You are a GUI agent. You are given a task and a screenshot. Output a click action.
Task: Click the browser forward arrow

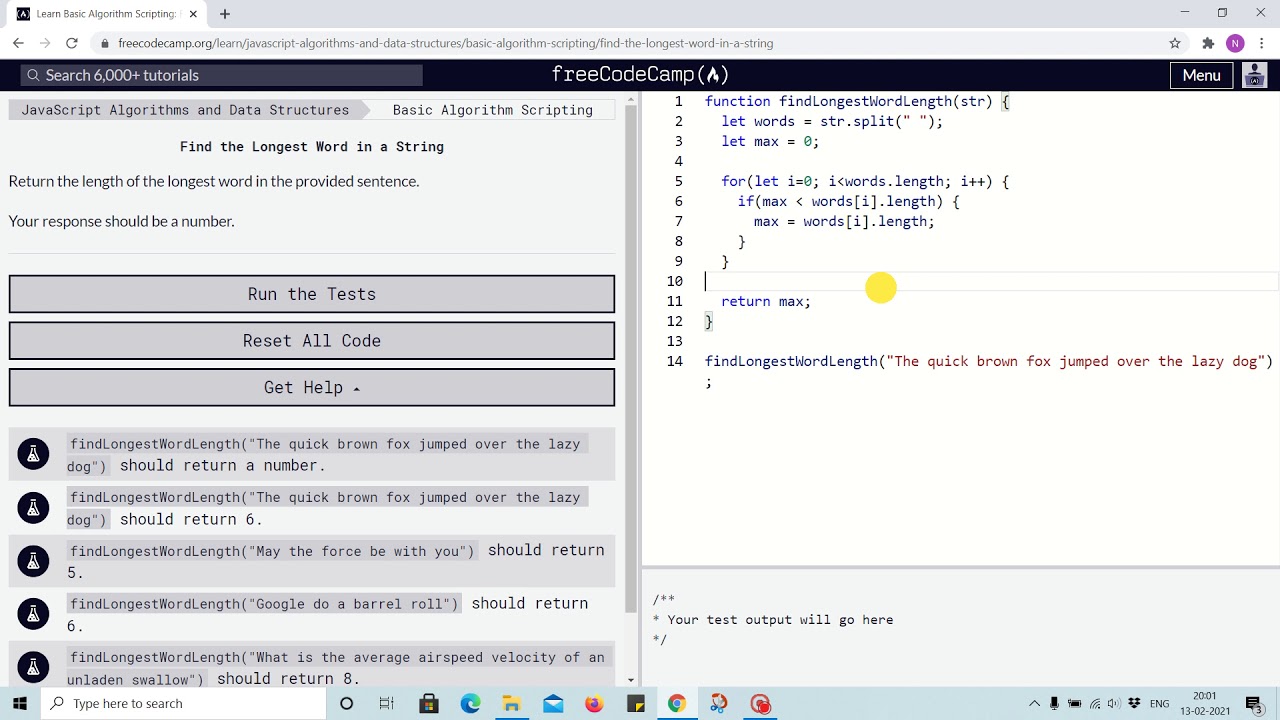click(x=45, y=43)
